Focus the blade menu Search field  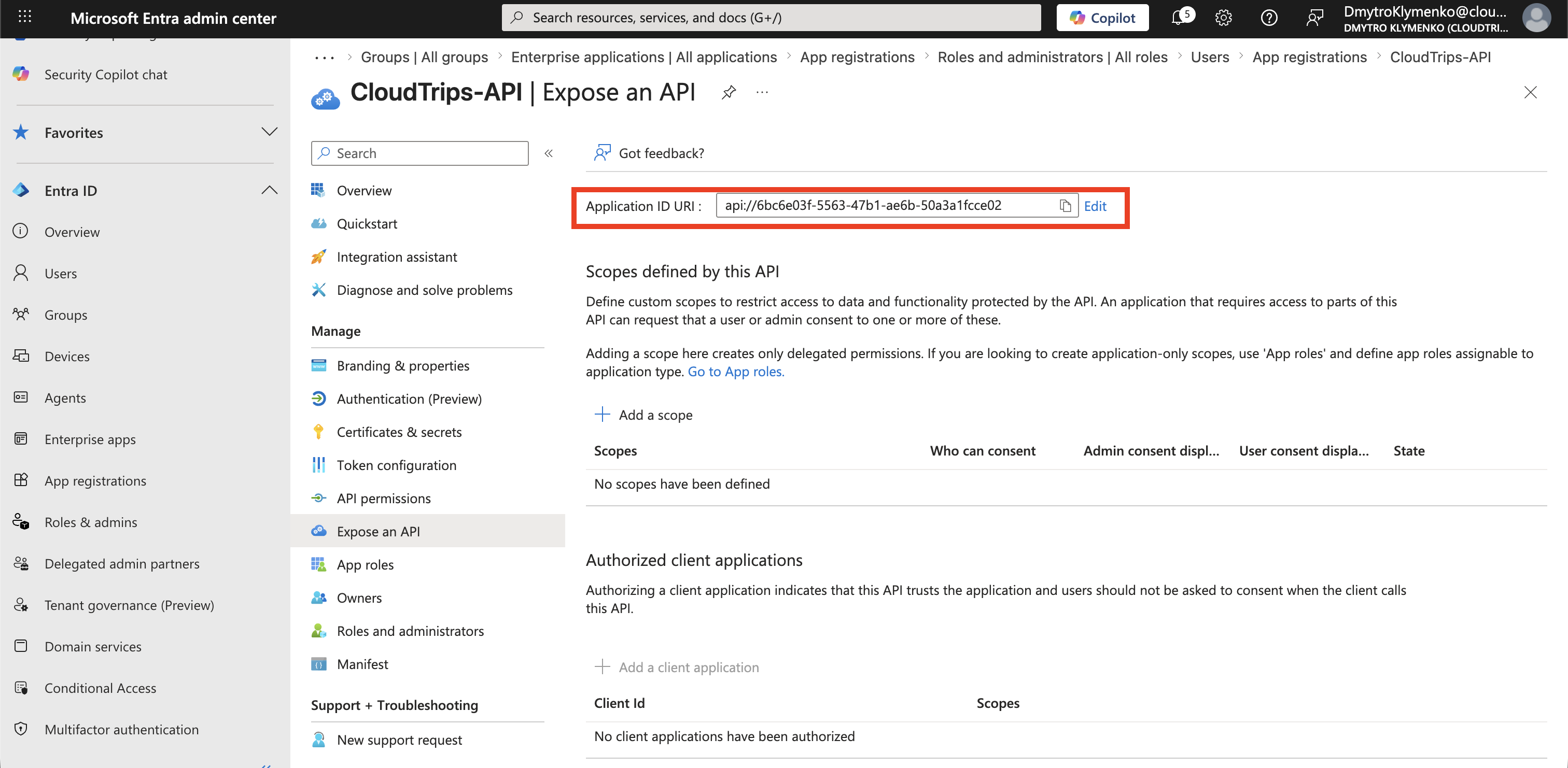coord(419,153)
